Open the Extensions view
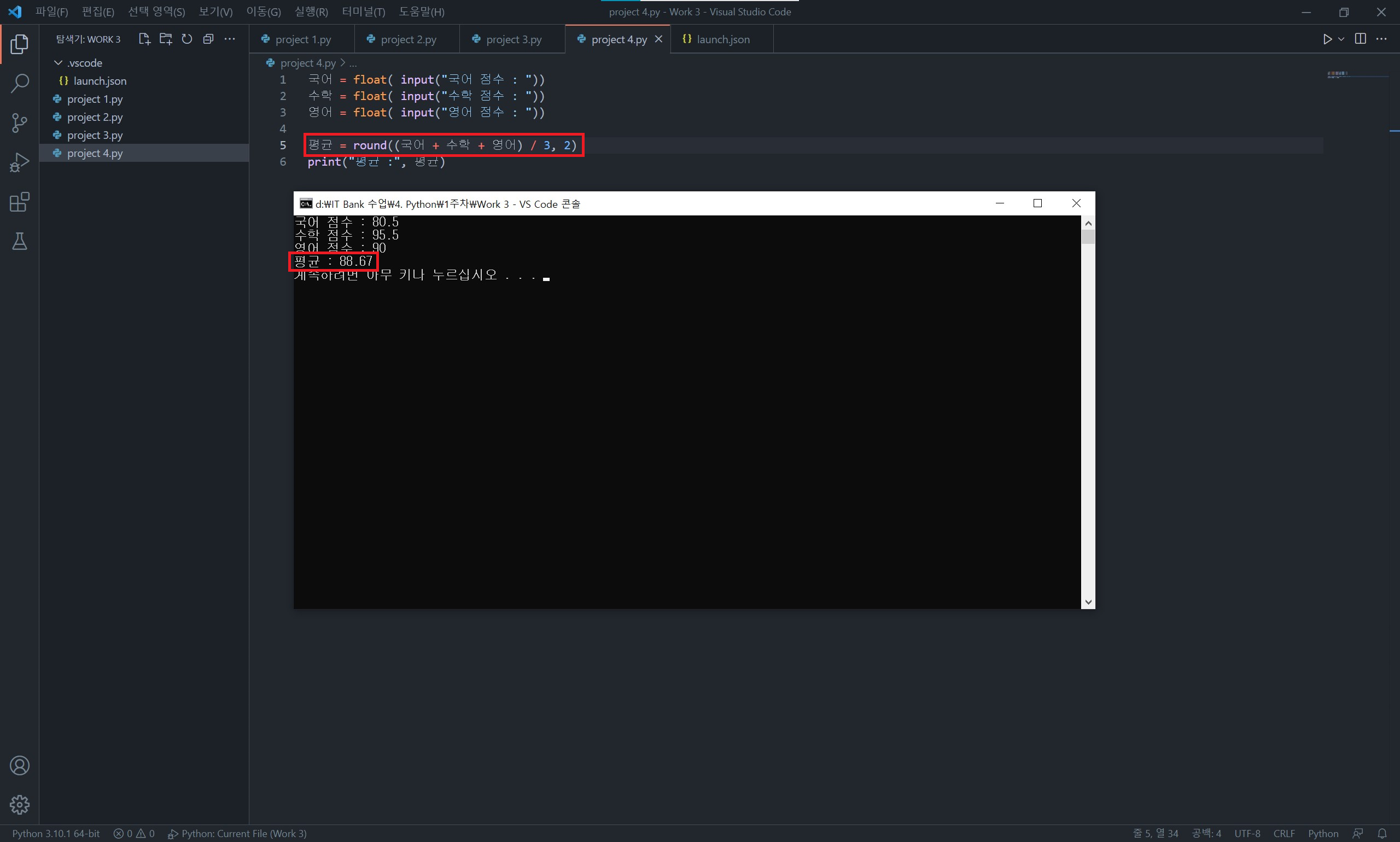The height and width of the screenshot is (842, 1400). (x=19, y=202)
